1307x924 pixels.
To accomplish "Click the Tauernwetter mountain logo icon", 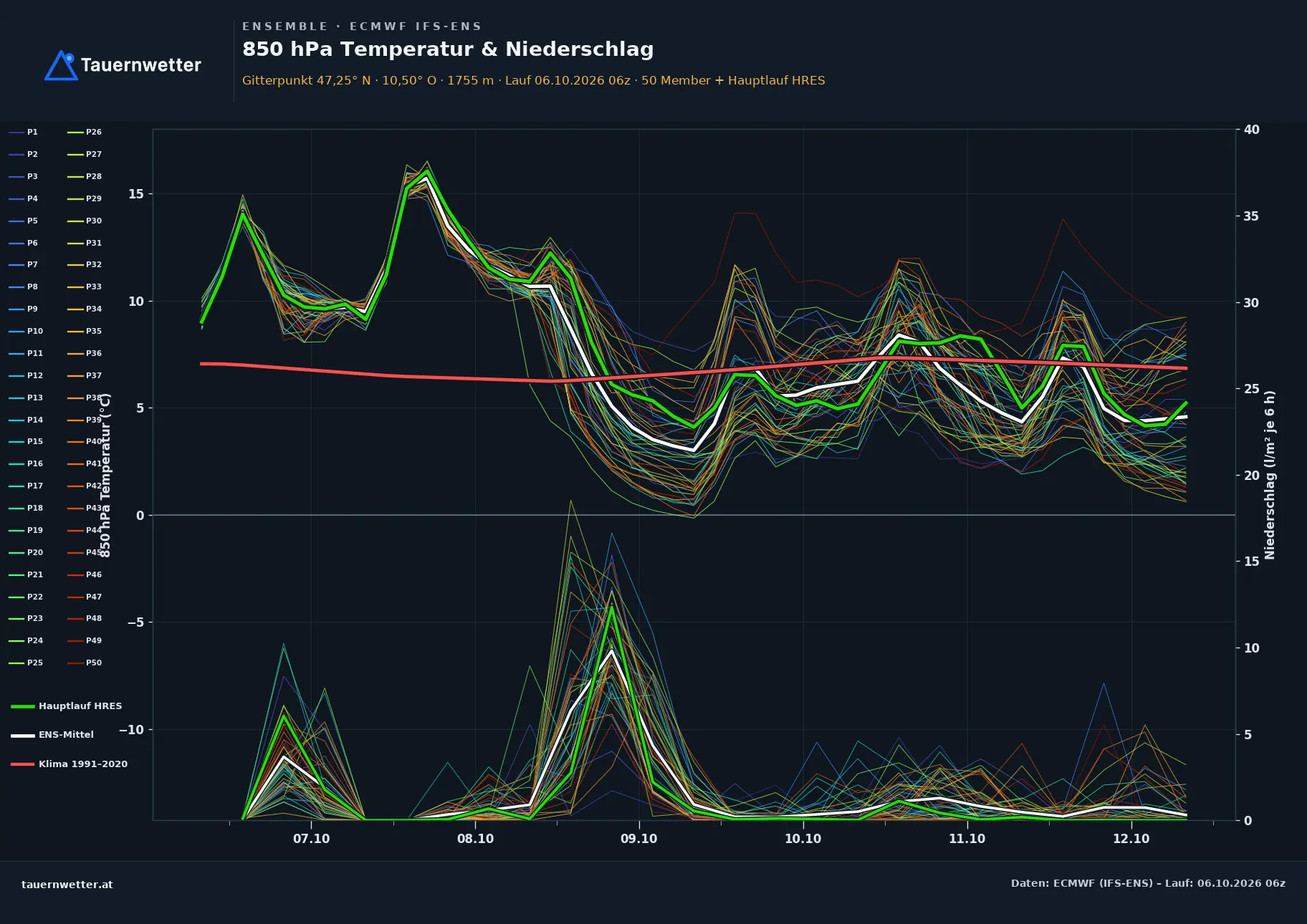I will pos(61,65).
